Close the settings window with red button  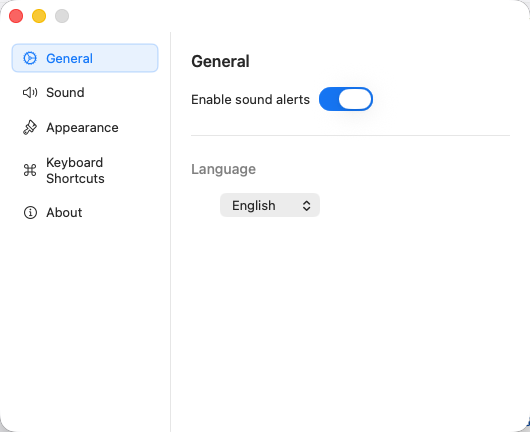[16, 16]
